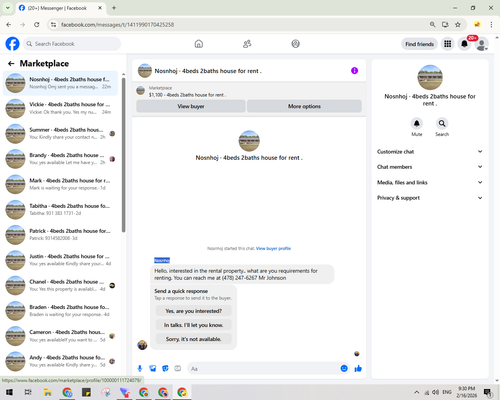Viewport: 500px width, 400px height.
Task: Search in this conversation
Action: point(442,124)
